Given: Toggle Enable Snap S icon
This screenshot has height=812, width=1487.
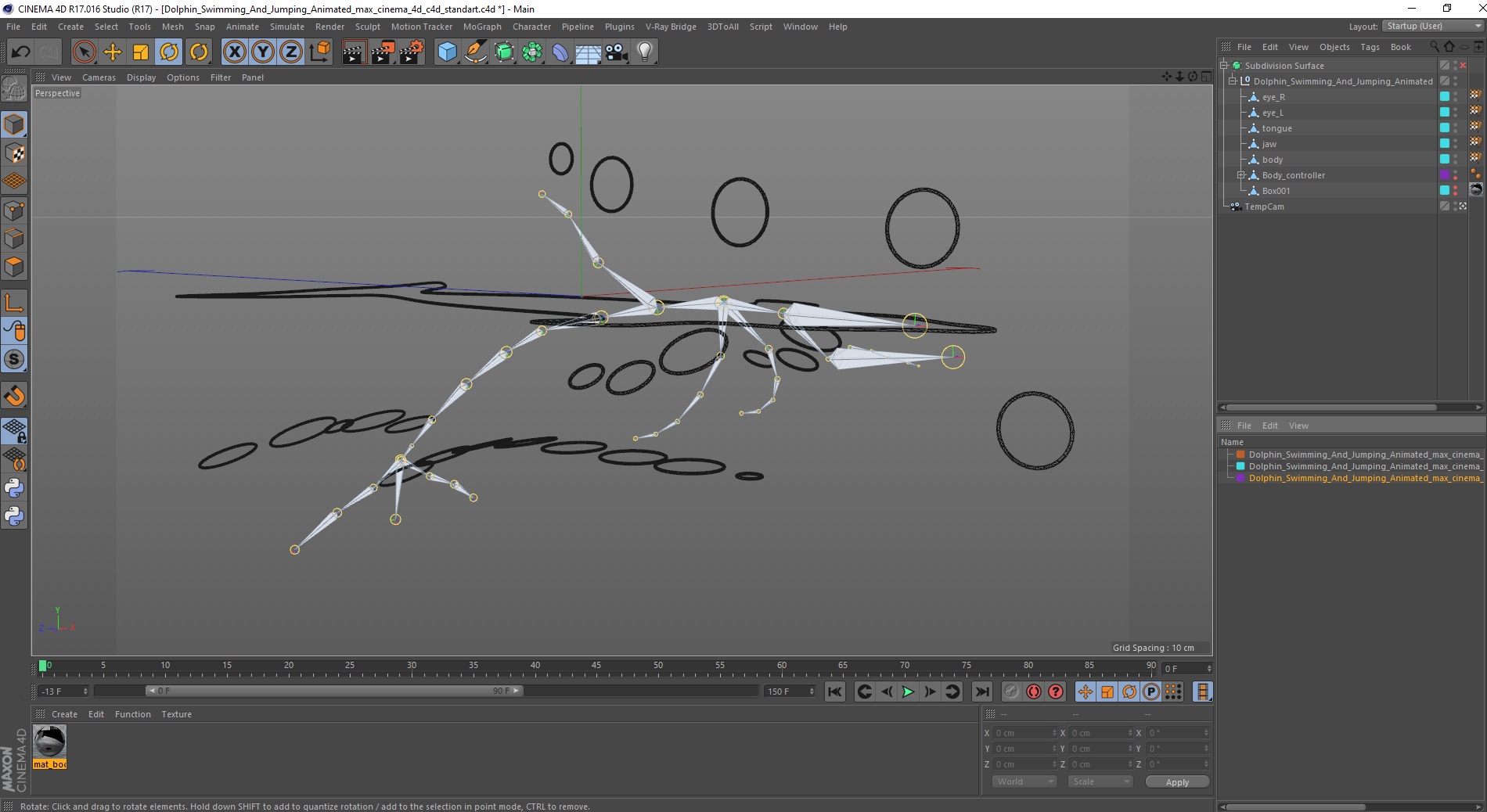Looking at the screenshot, I should coord(14,359).
